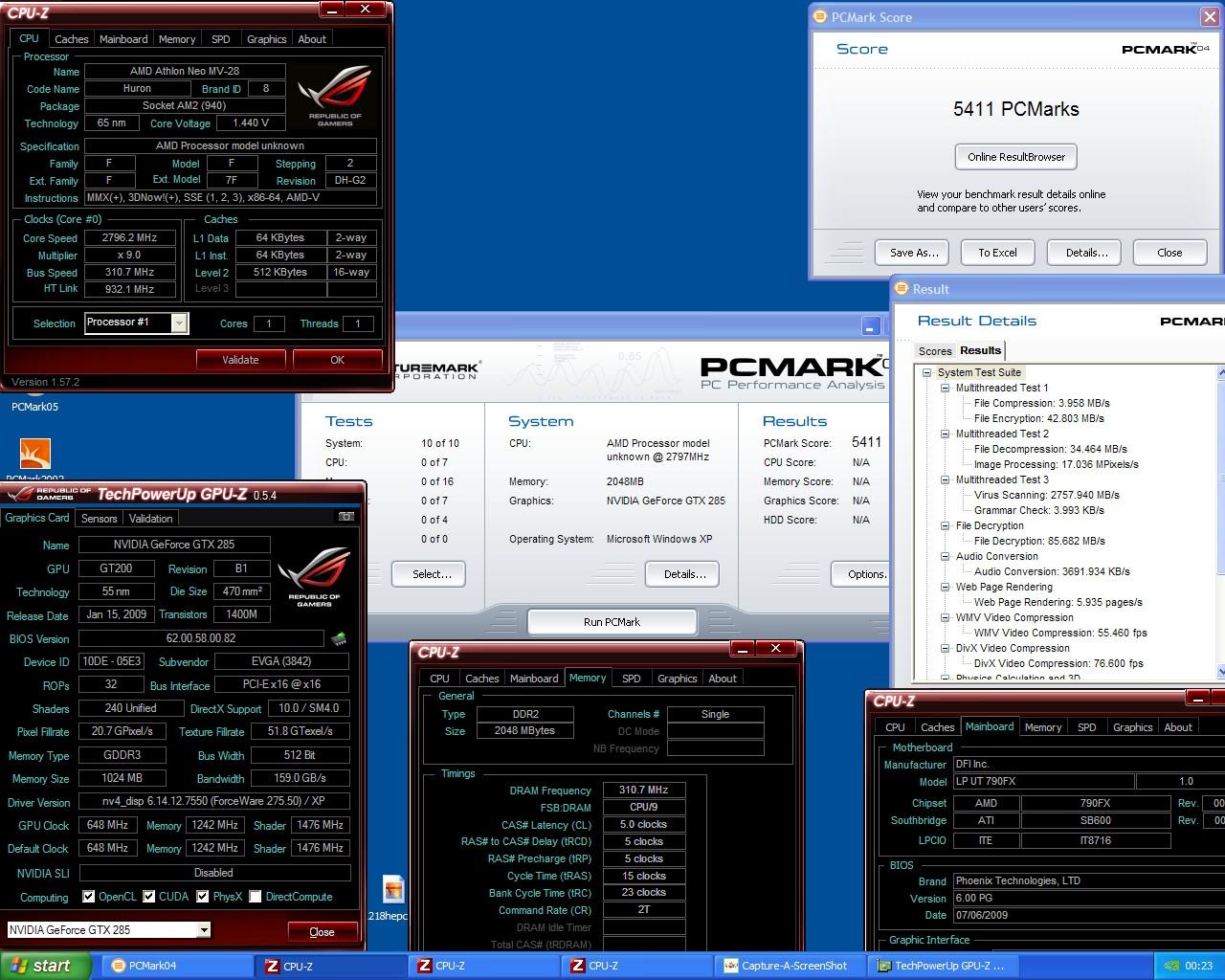Screen dimensions: 1225x980
Task: Click mainboard Model field LP UT 790FX
Action: click(1043, 781)
